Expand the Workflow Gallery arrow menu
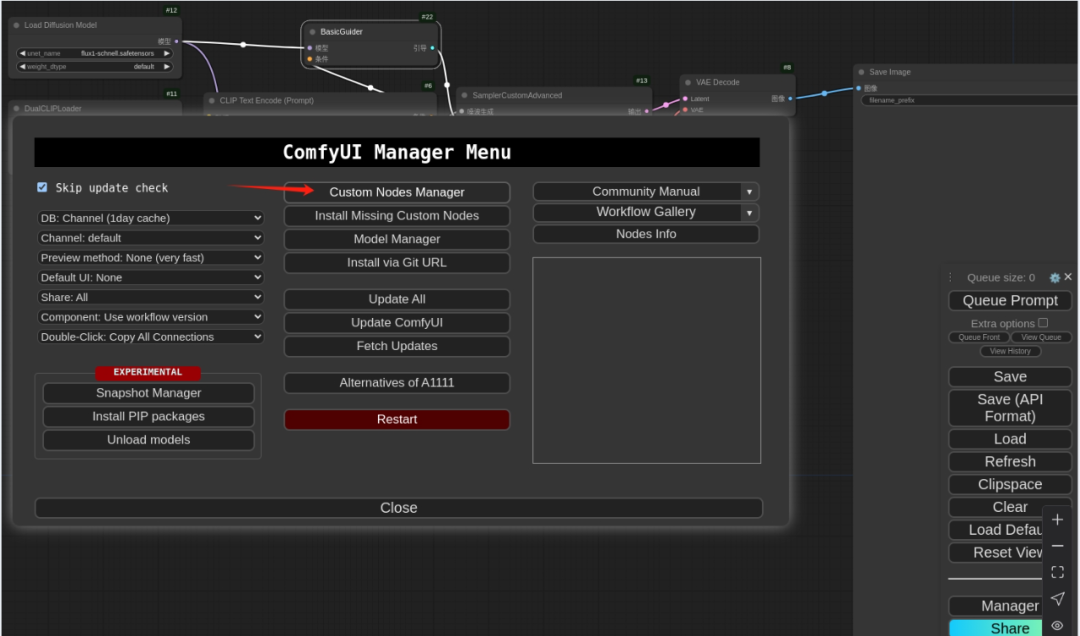This screenshot has width=1080, height=636. coord(749,212)
